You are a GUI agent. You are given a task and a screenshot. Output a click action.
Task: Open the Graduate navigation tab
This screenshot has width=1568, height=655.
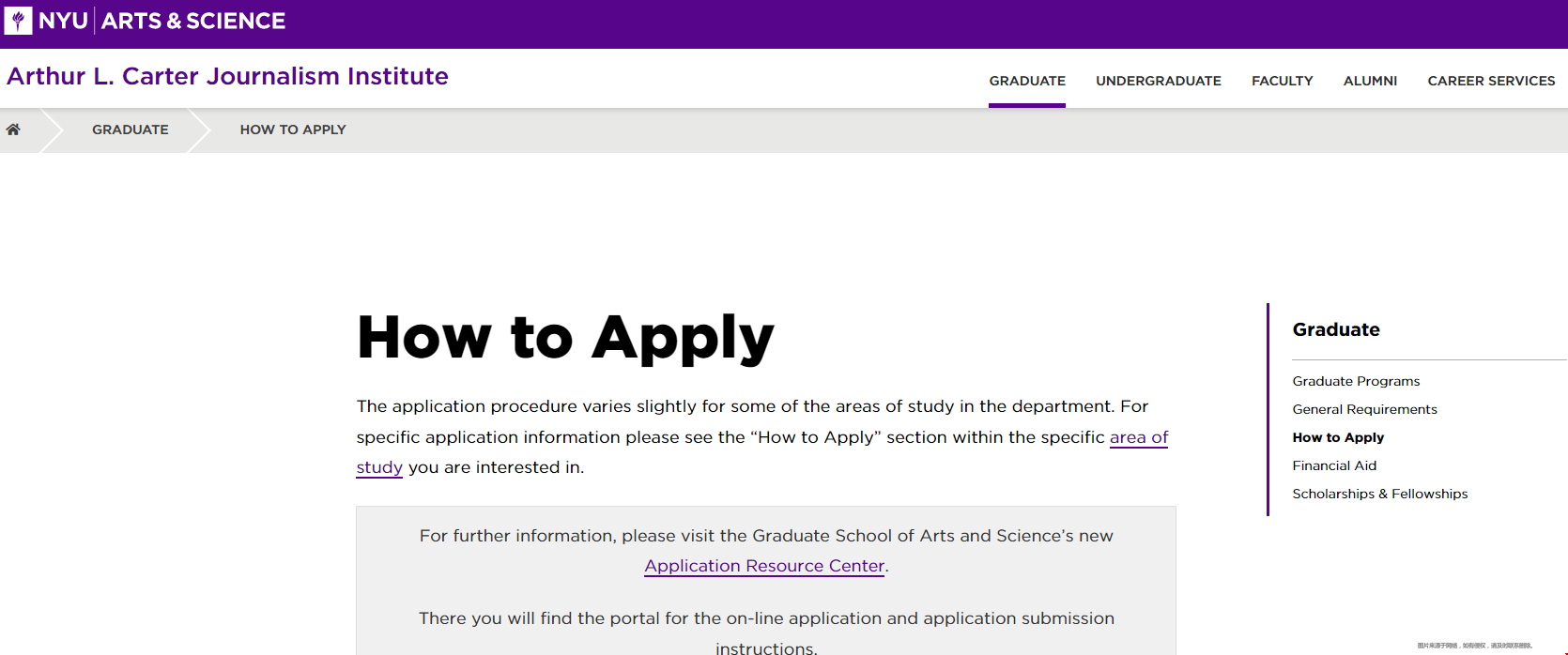pos(1027,81)
